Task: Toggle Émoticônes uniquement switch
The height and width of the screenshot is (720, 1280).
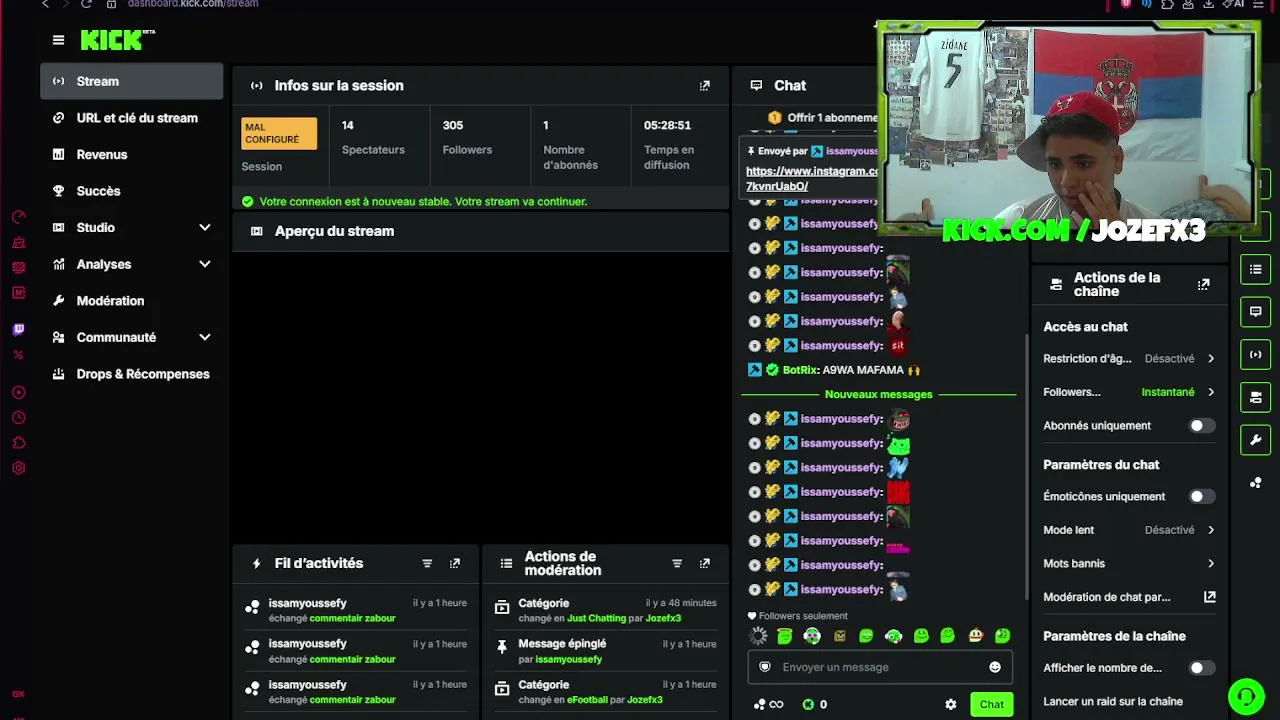Action: tap(1201, 497)
